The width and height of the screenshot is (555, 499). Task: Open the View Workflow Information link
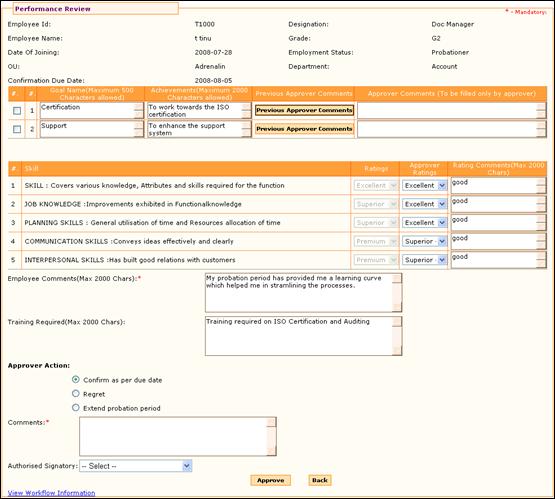(51, 493)
